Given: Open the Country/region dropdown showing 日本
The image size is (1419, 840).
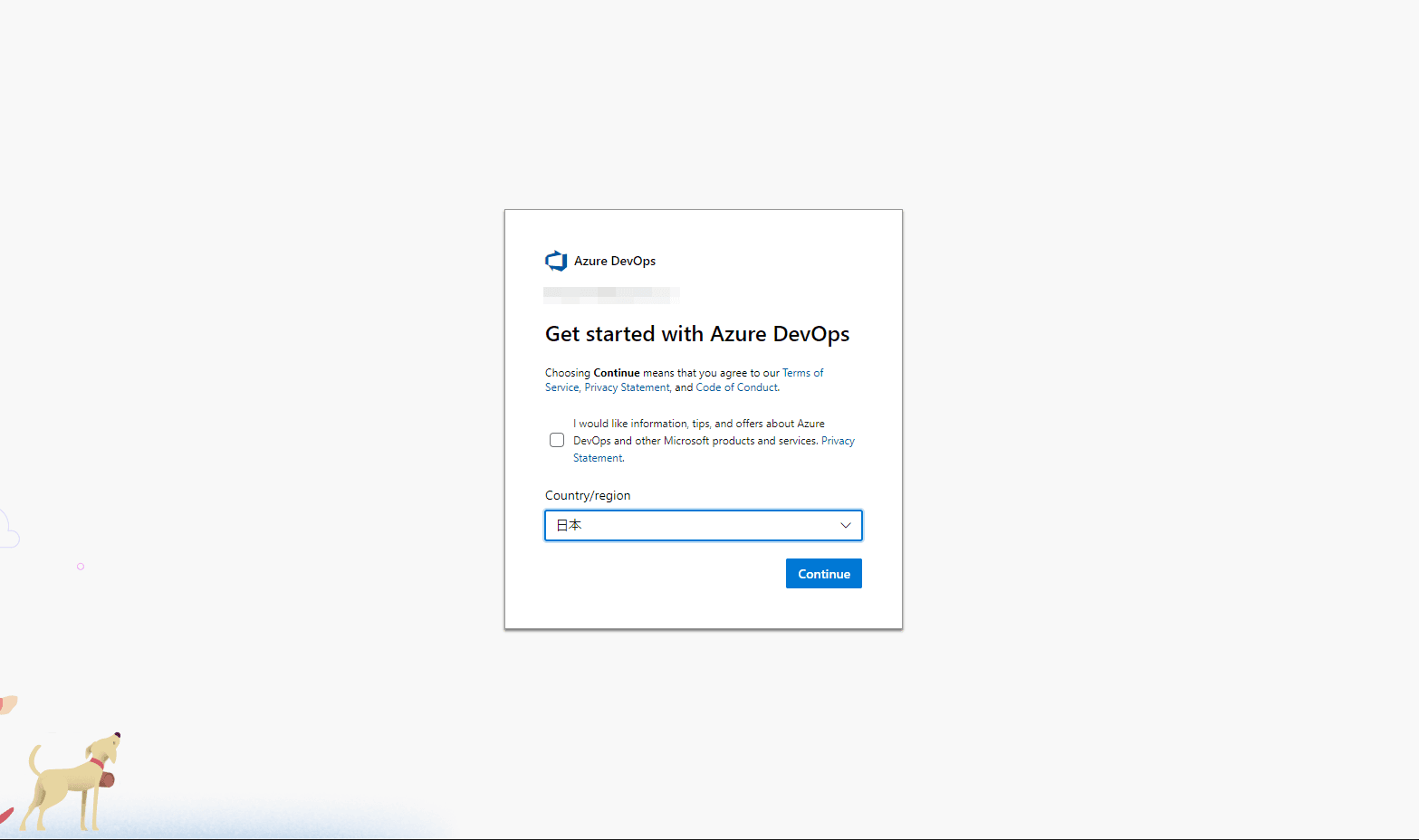Looking at the screenshot, I should [x=703, y=526].
